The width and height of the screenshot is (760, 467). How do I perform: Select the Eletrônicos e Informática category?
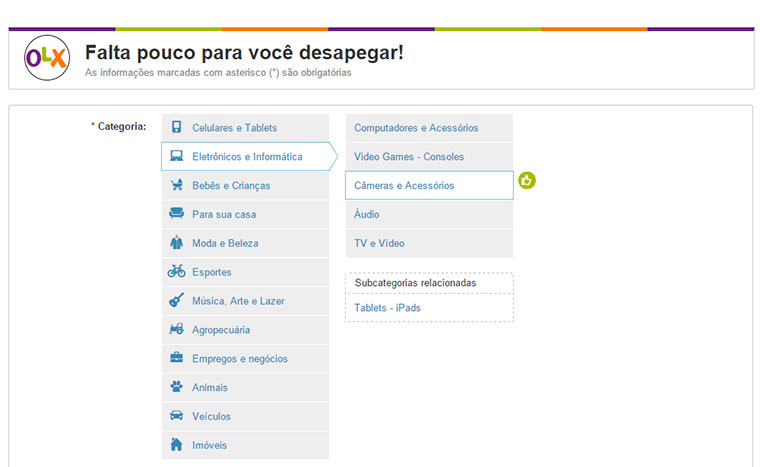[246, 157]
